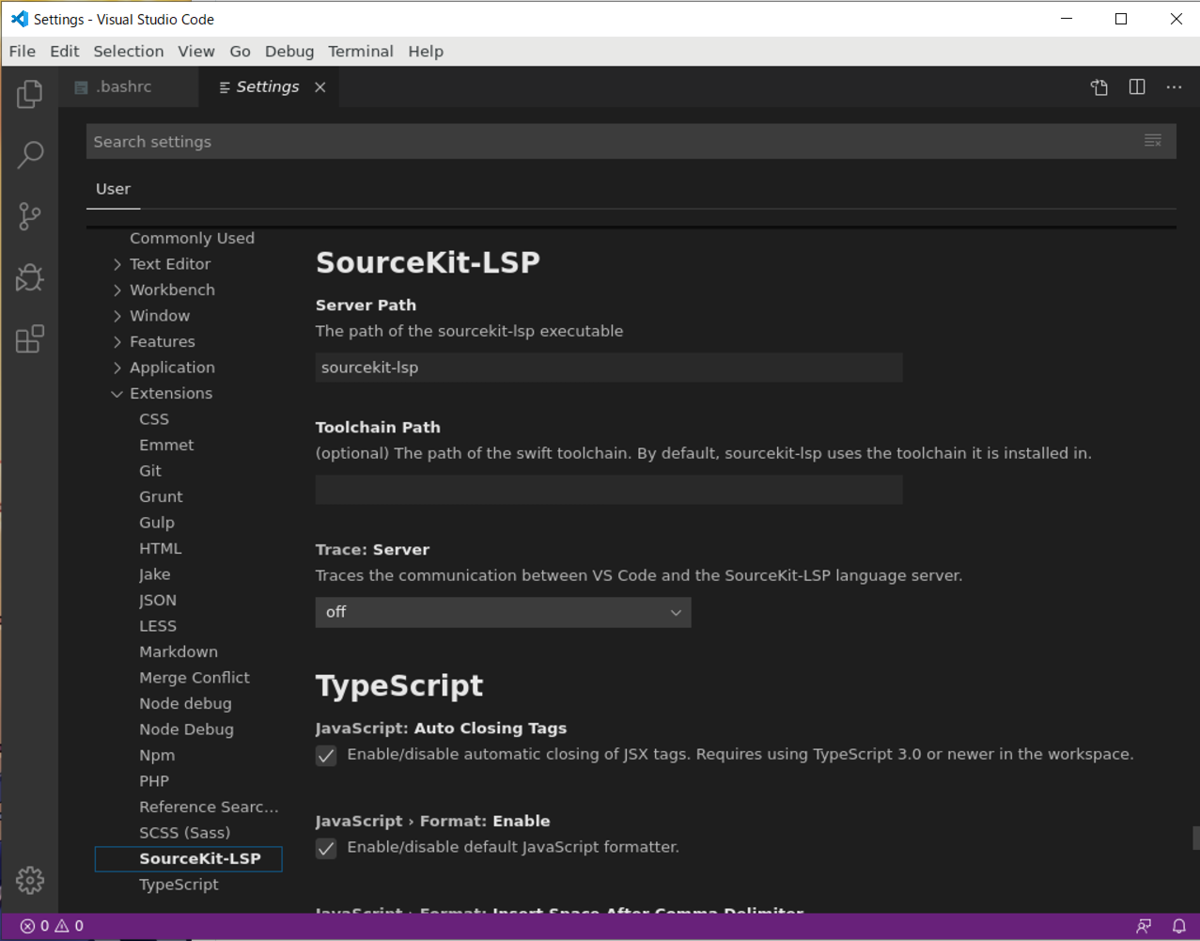Open the Source Control view

[x=30, y=216]
